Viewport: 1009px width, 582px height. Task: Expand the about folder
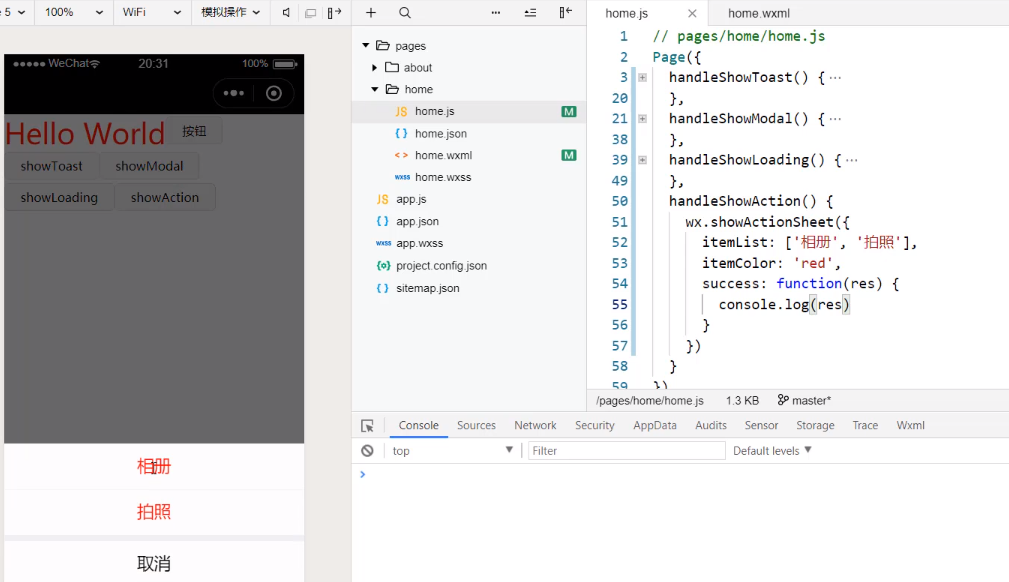click(x=375, y=68)
